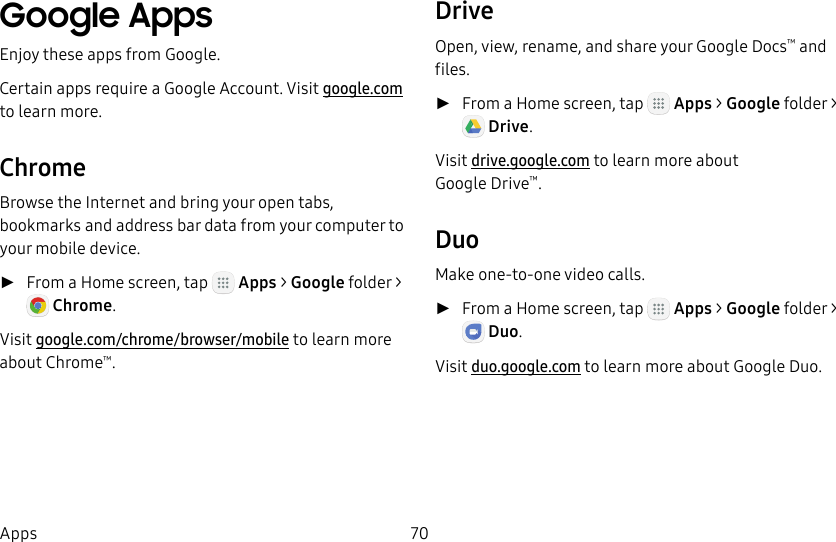This screenshot has width=836, height=542.
Task: Open the google.com/chrome/browser/mobile link
Action: [162, 339]
